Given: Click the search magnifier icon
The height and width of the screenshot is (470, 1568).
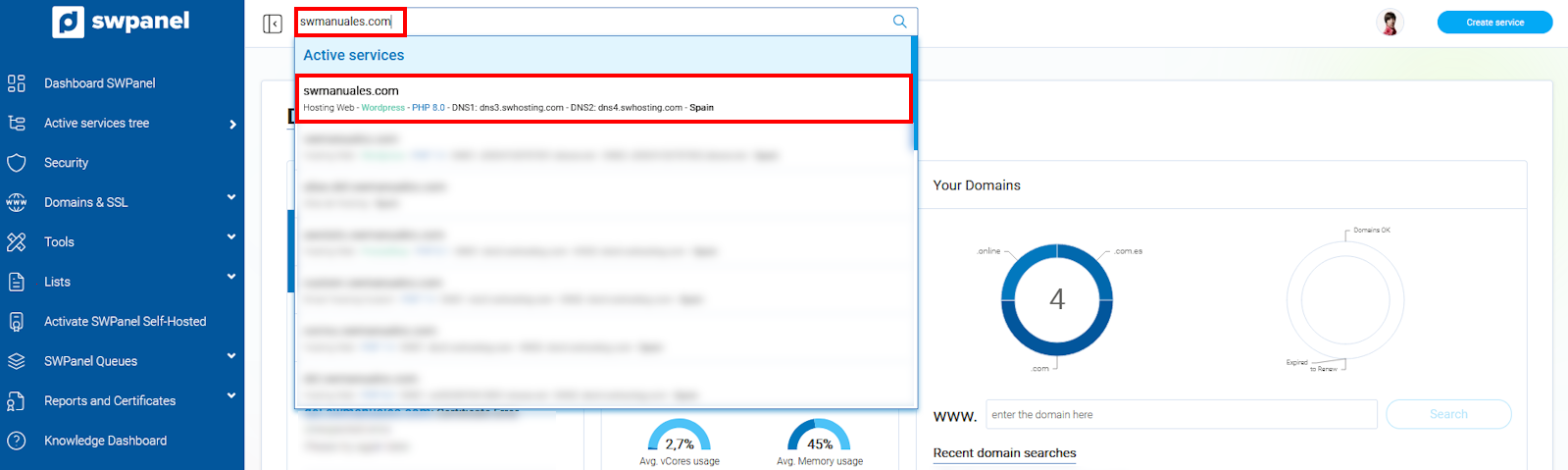Looking at the screenshot, I should pyautogui.click(x=899, y=22).
